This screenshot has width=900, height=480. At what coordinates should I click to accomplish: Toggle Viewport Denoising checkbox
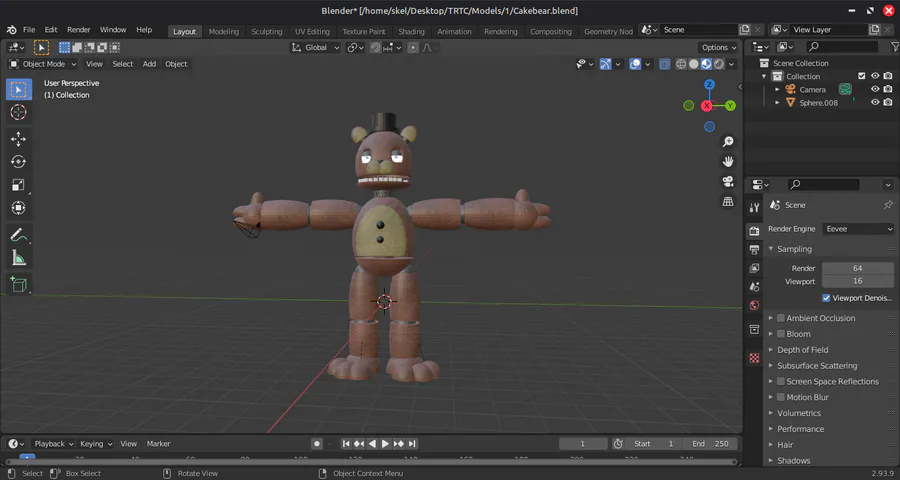pyautogui.click(x=826, y=298)
